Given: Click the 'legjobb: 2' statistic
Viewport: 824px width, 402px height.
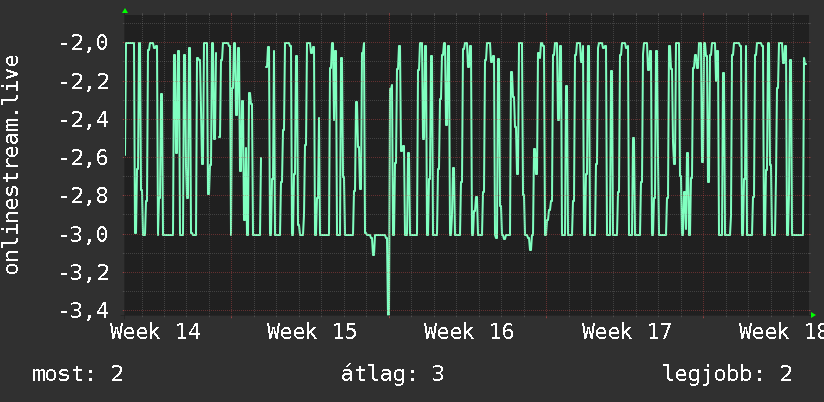Looking at the screenshot, I should [x=727, y=374].
